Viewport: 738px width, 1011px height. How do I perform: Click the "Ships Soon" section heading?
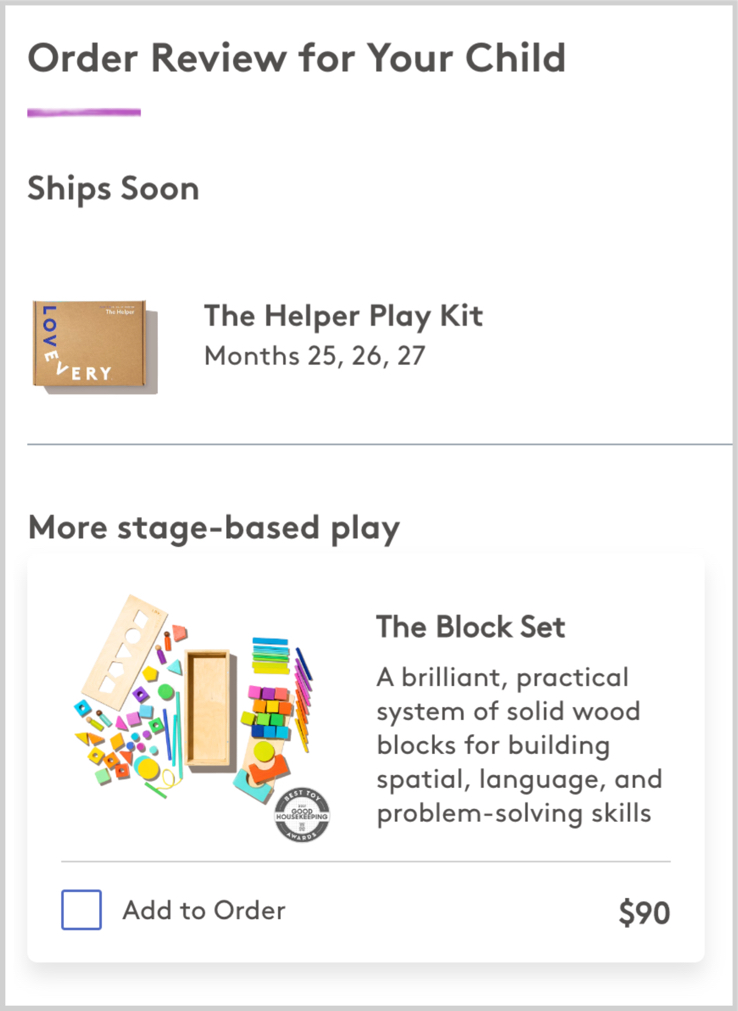coord(113,188)
